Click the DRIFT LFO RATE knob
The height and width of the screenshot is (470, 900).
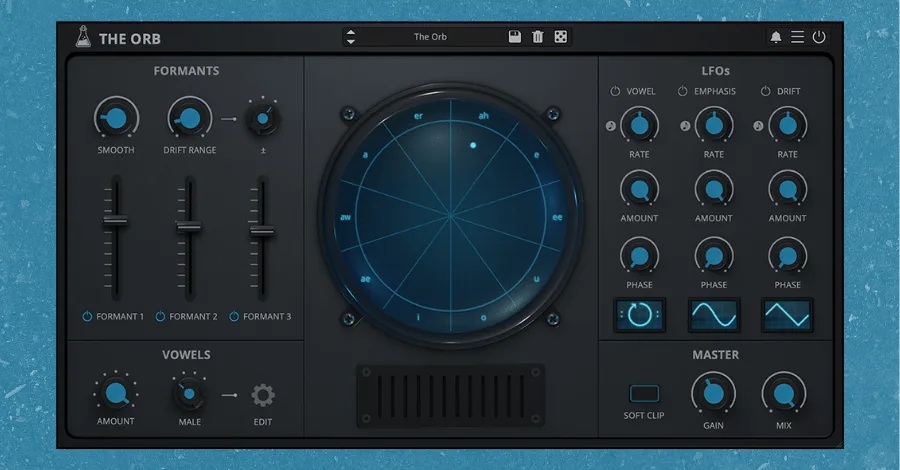(x=788, y=125)
